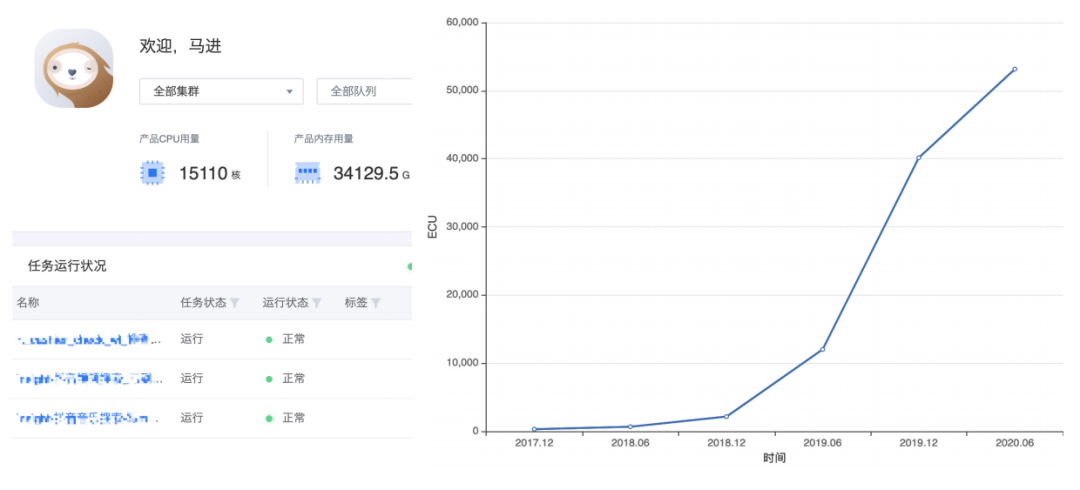The height and width of the screenshot is (490, 1080).
Task: Click the 2019.12 data point on chart
Action: [x=918, y=158]
